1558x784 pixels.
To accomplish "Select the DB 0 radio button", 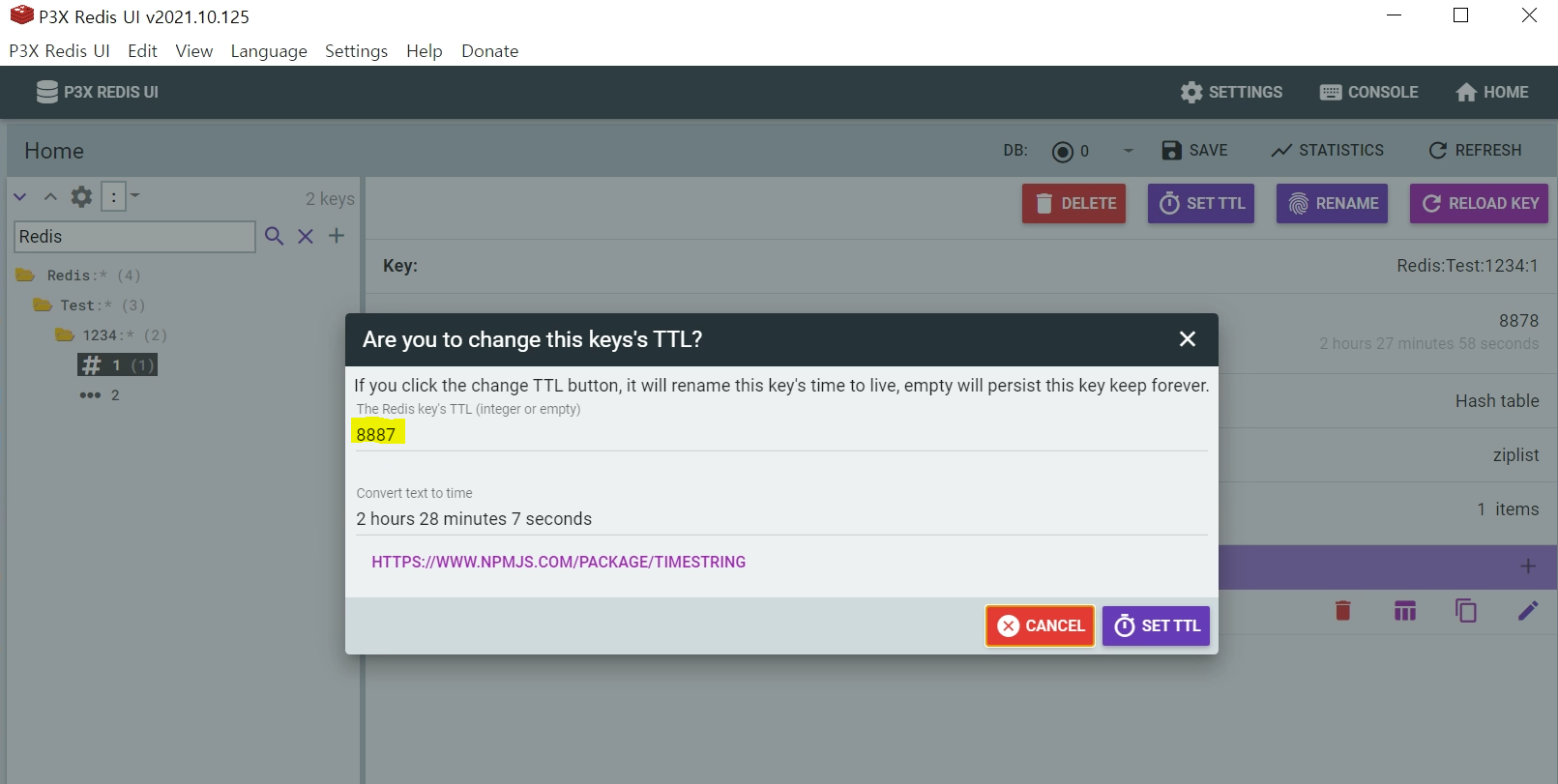I will tap(1063, 151).
